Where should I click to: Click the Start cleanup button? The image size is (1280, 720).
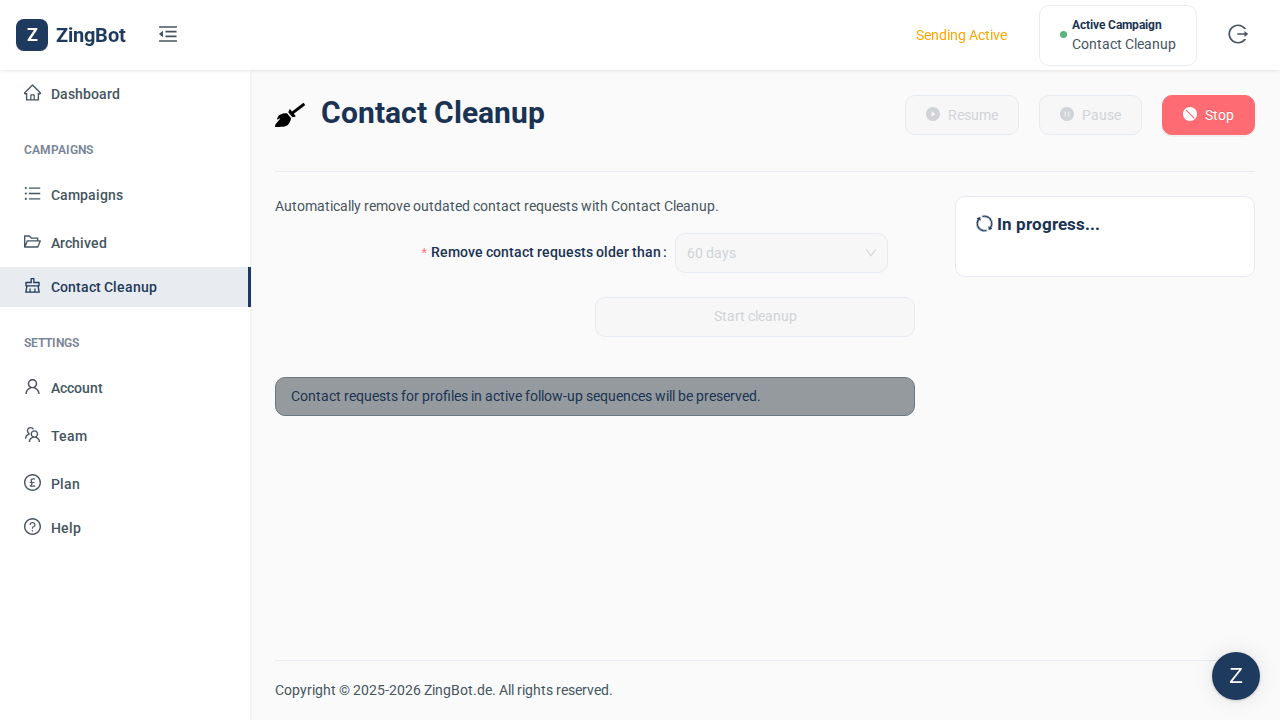pyautogui.click(x=755, y=317)
